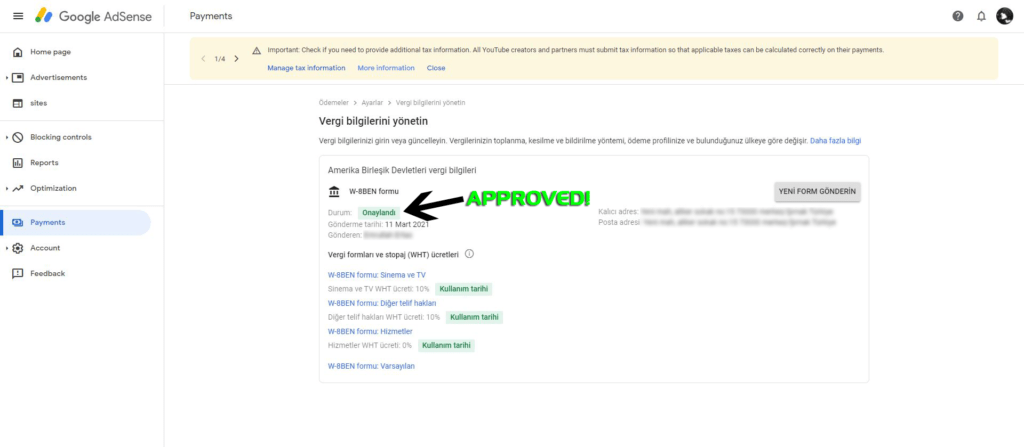Click Kullanım tarihi badge for Sinema ve TV

(x=463, y=289)
